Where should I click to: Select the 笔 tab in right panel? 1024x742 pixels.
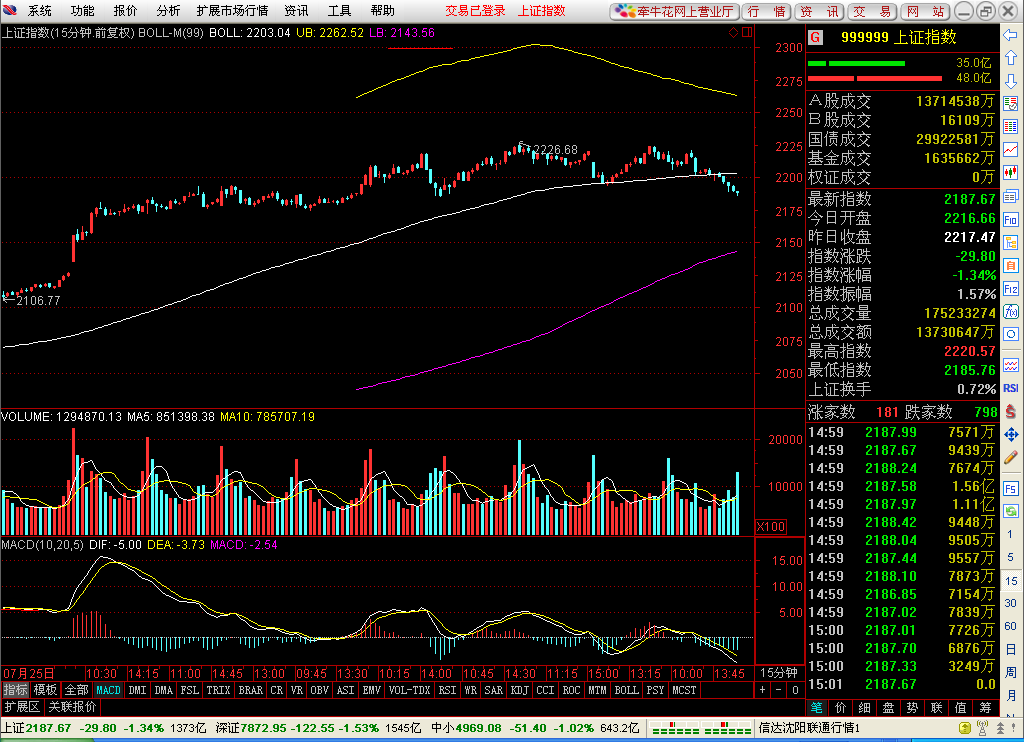click(817, 707)
